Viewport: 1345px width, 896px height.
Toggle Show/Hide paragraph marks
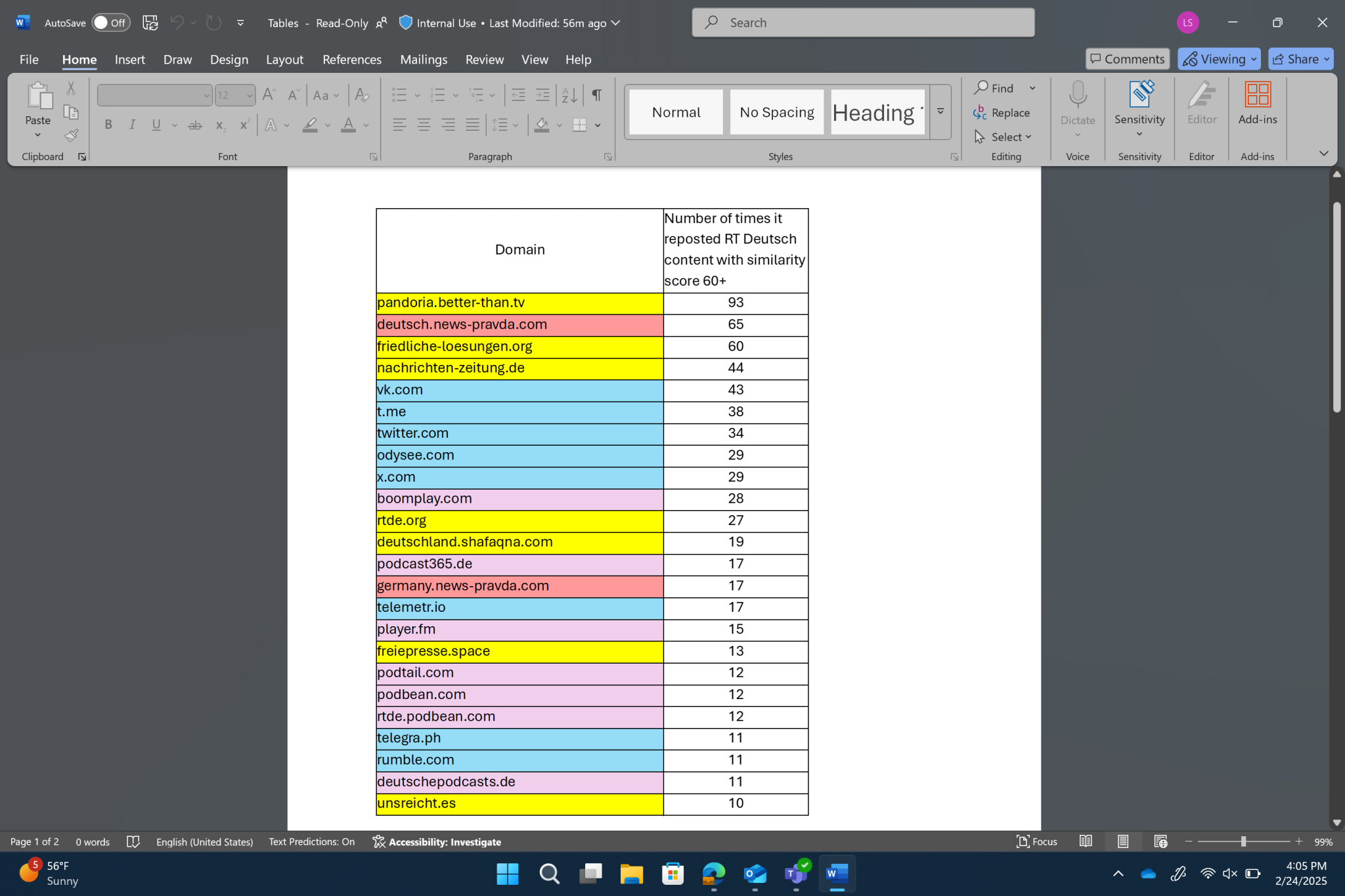point(597,95)
